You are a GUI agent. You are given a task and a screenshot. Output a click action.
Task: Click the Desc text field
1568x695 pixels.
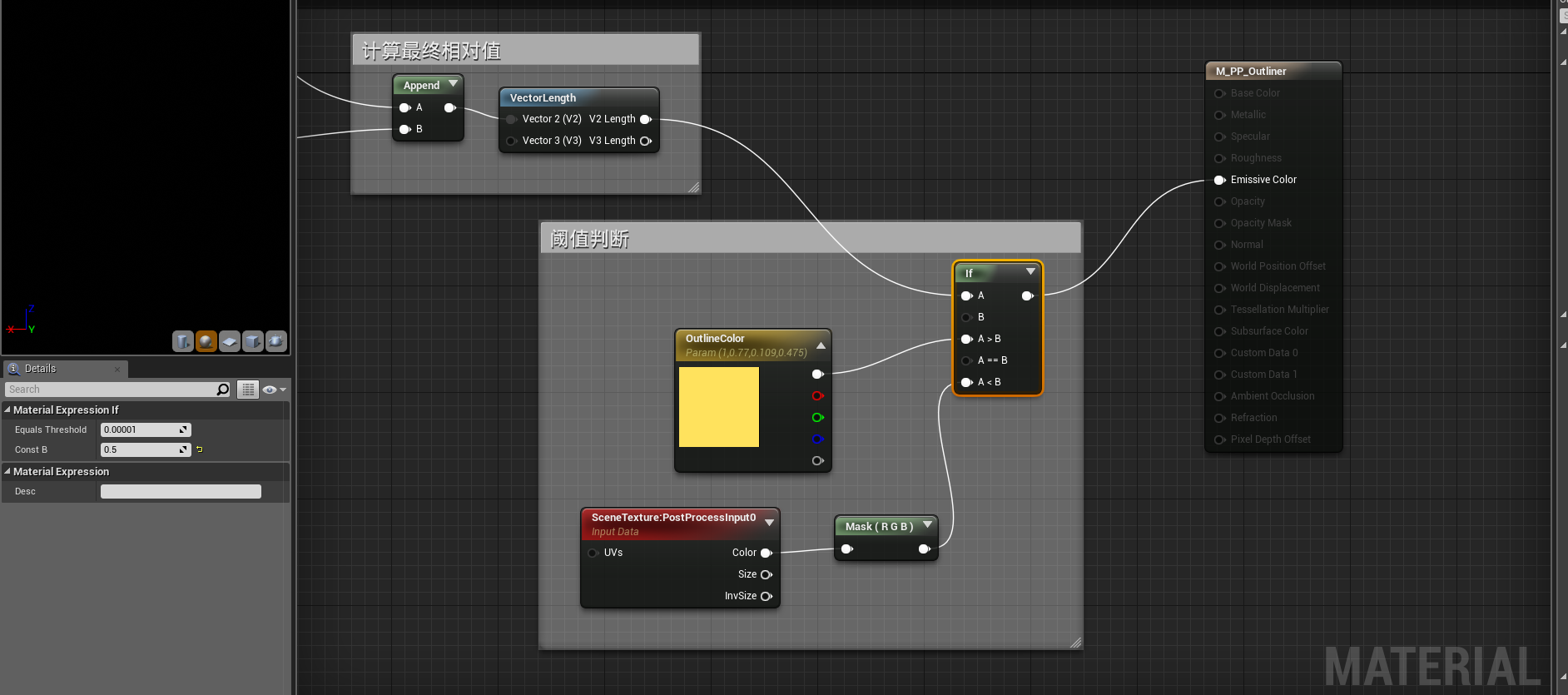(181, 492)
